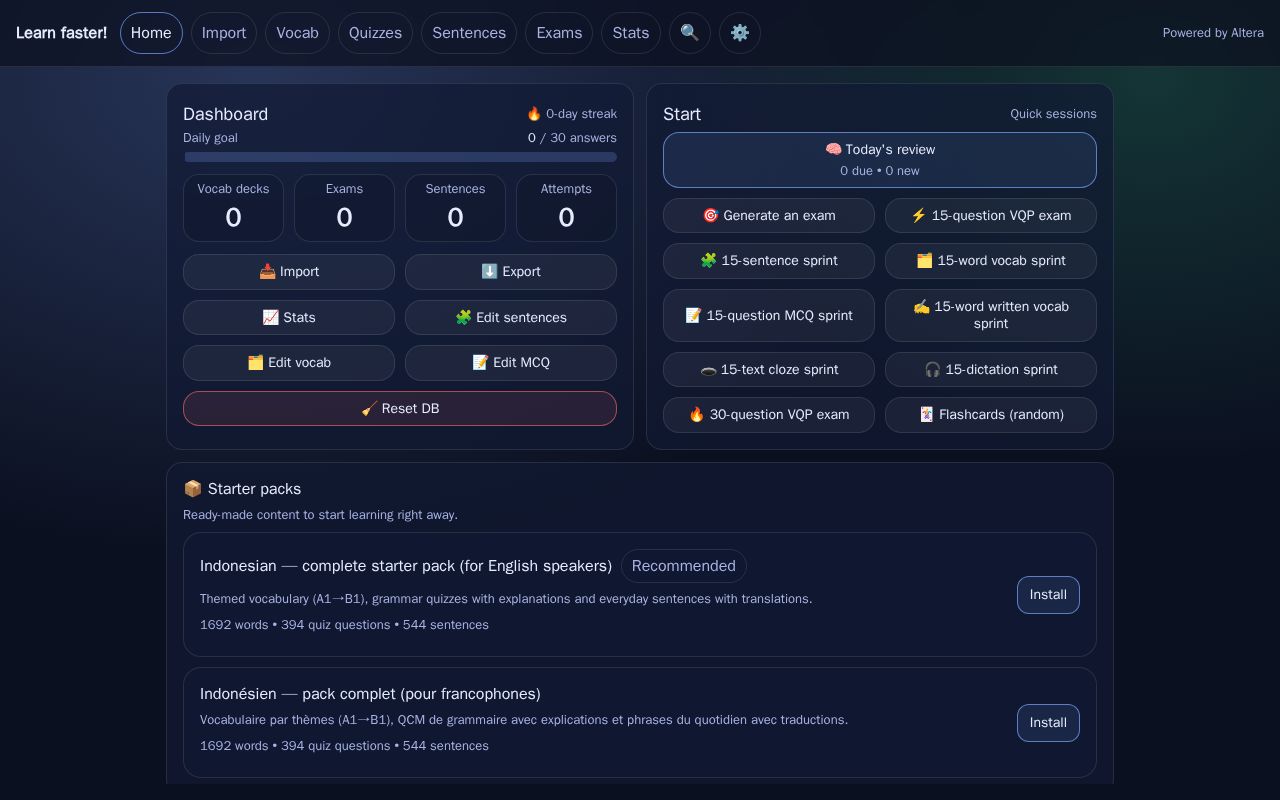Click the Learn faster! logo text
This screenshot has width=1280, height=800.
(x=61, y=33)
